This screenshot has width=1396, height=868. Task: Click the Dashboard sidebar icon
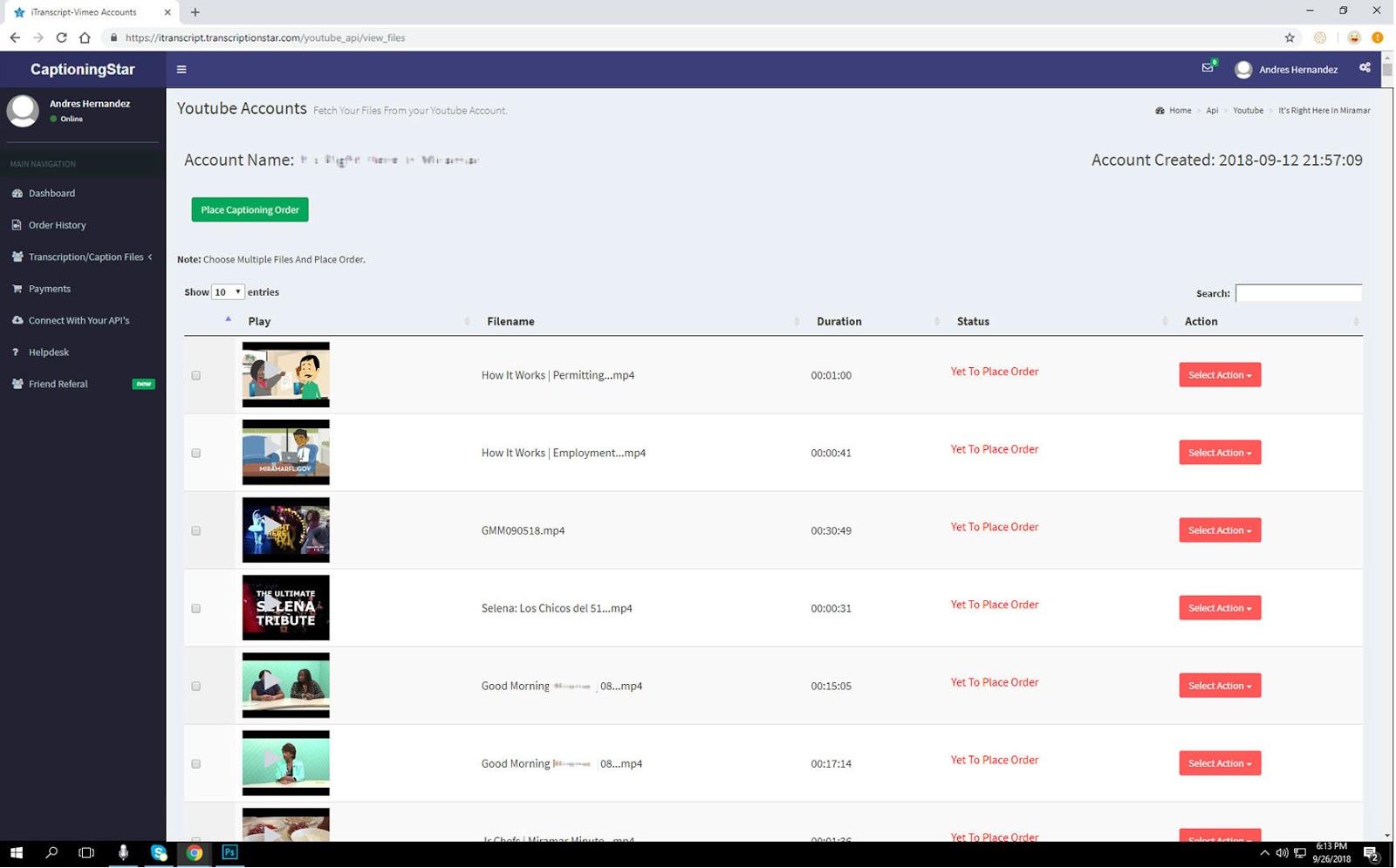click(x=17, y=194)
